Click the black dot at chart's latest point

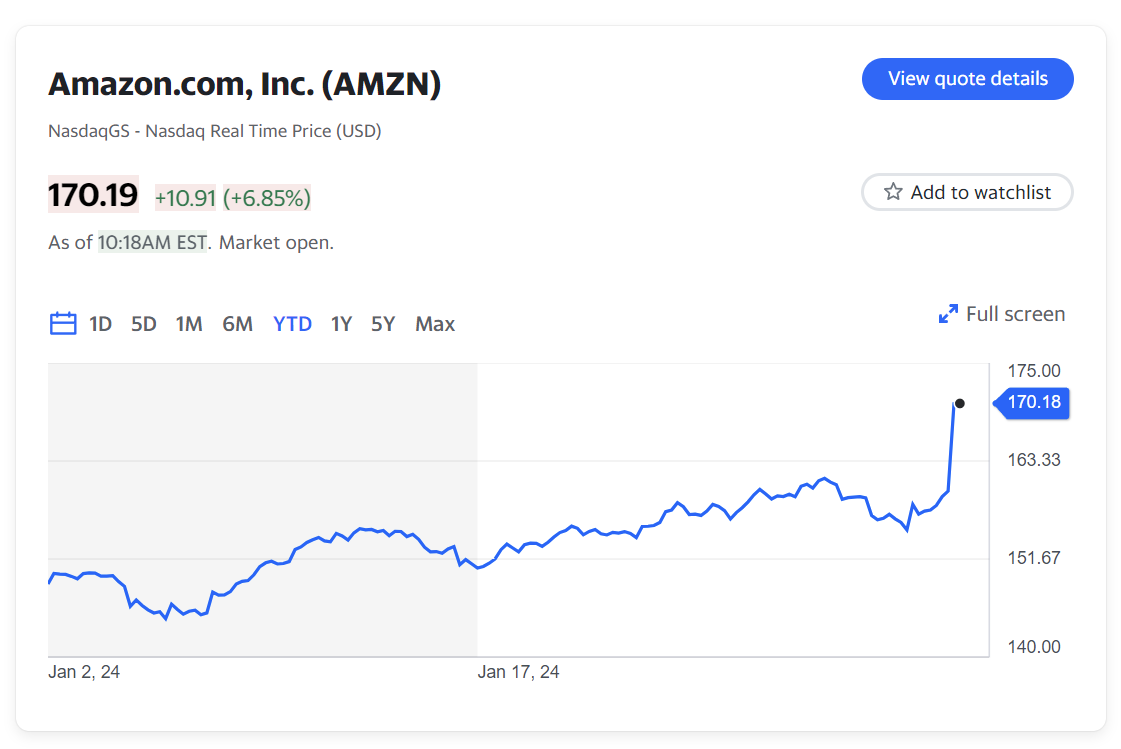pos(960,403)
